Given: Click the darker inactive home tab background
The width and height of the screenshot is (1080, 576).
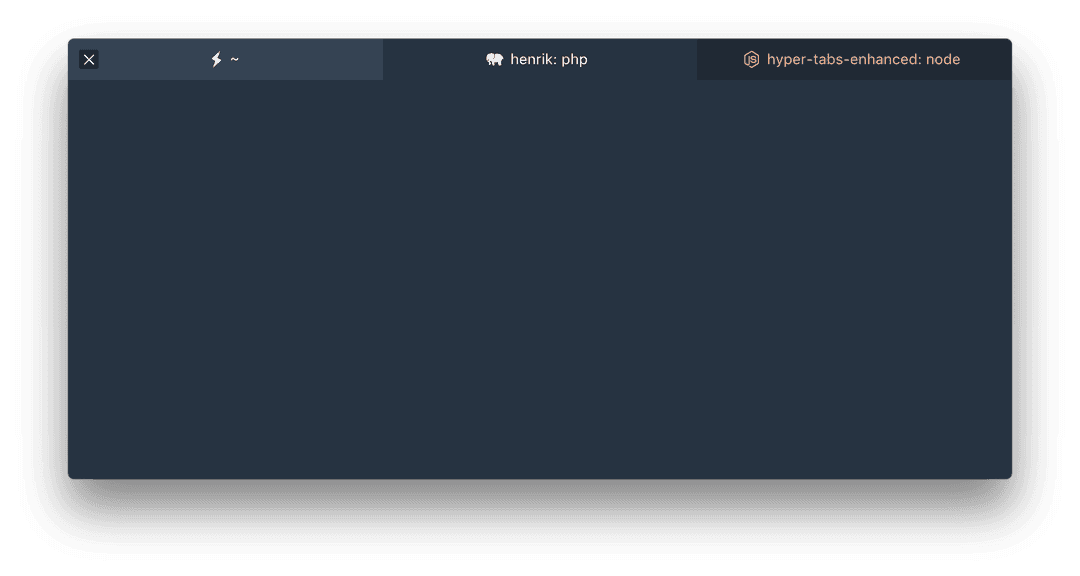Looking at the screenshot, I should pyautogui.click(x=300, y=59).
